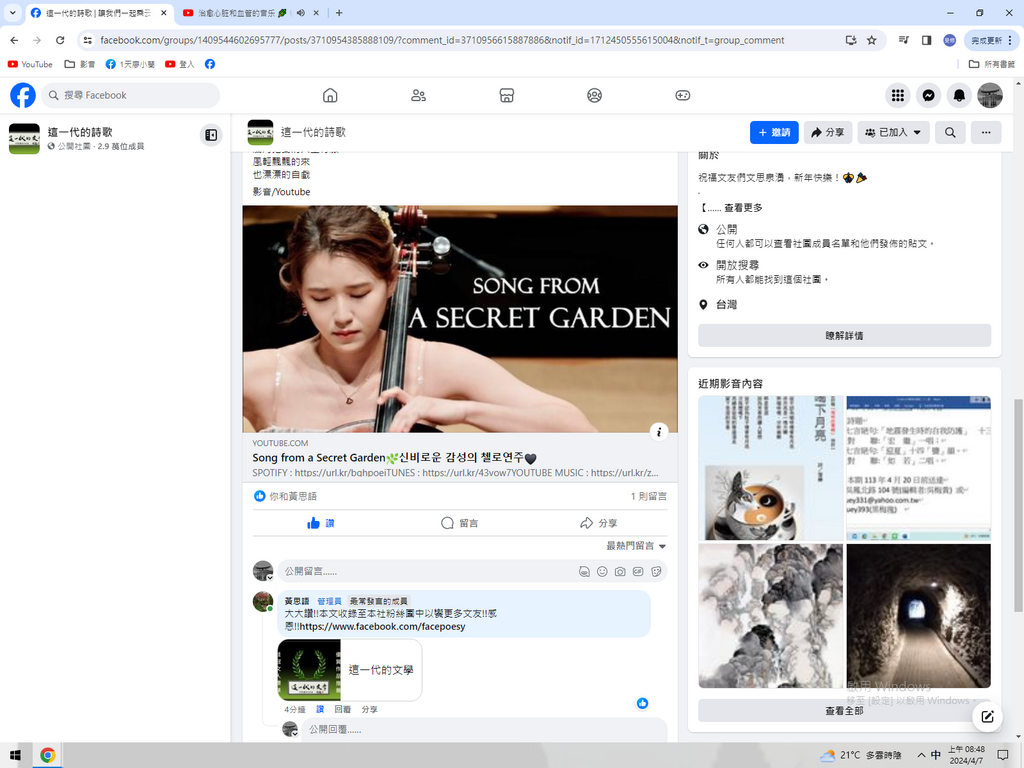Open the nine-dot Facebook menu grid
This screenshot has height=768, width=1024.
898,95
